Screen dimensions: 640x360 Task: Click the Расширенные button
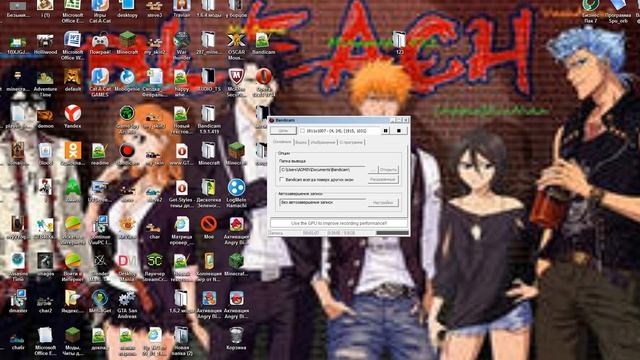click(383, 180)
